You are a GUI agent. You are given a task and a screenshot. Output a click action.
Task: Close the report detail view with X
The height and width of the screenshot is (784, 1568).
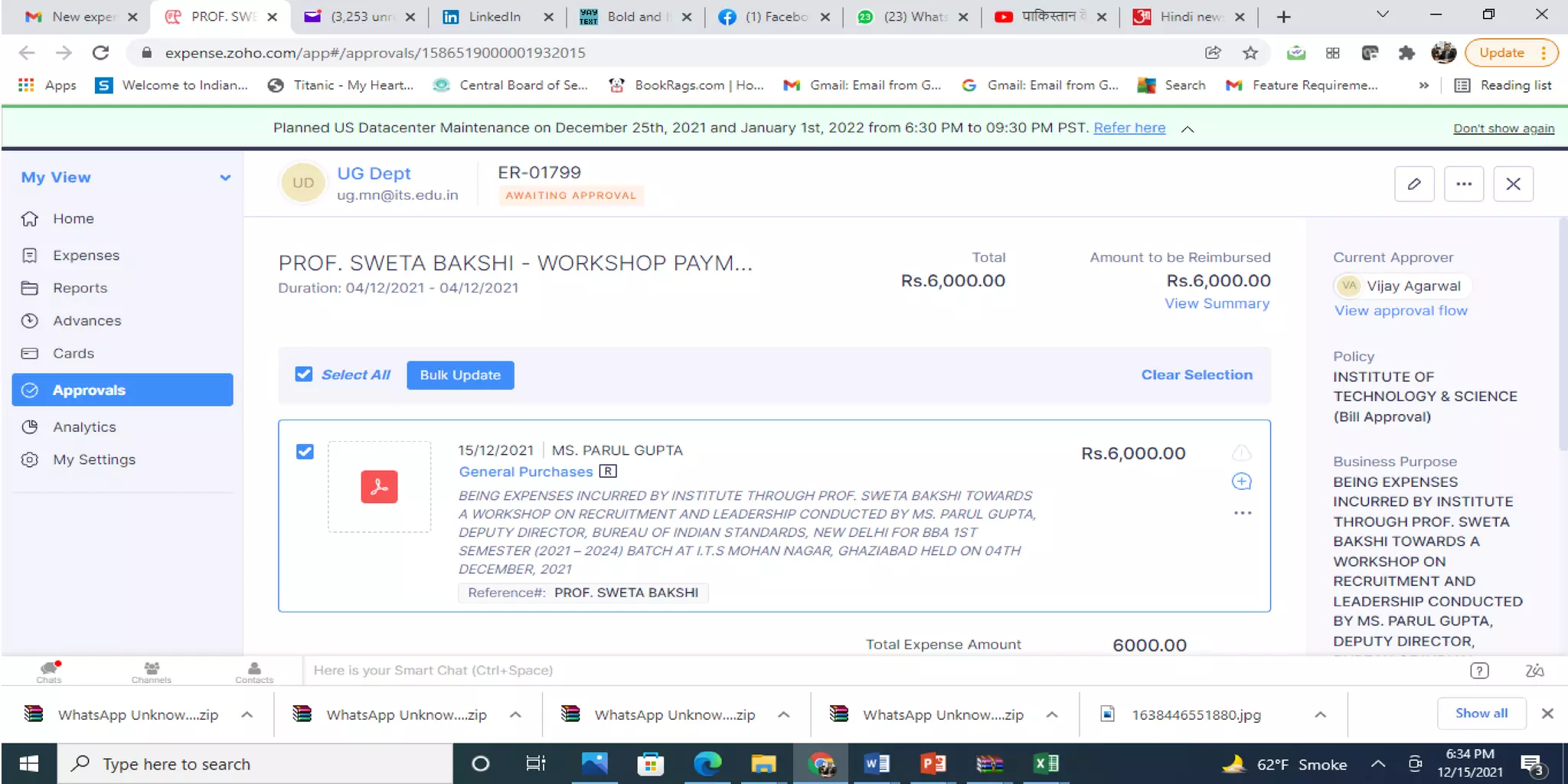pyautogui.click(x=1513, y=184)
